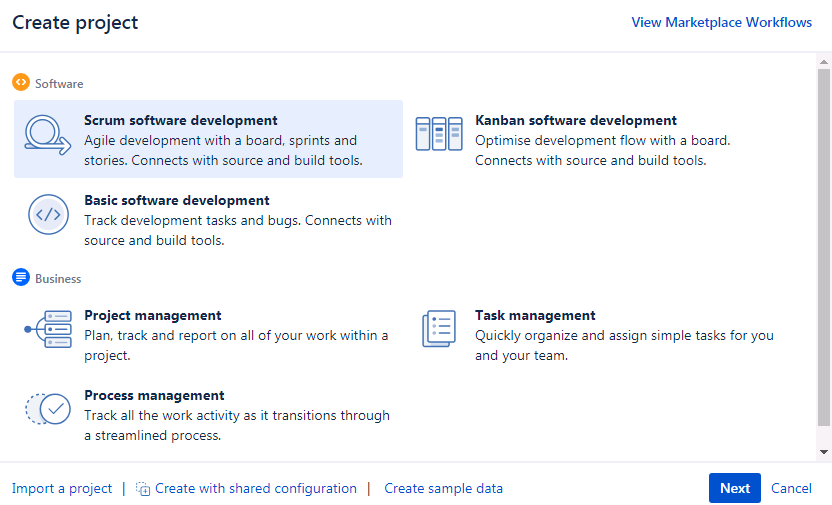Click Import a project link
This screenshot has width=832, height=505.
[x=62, y=489]
